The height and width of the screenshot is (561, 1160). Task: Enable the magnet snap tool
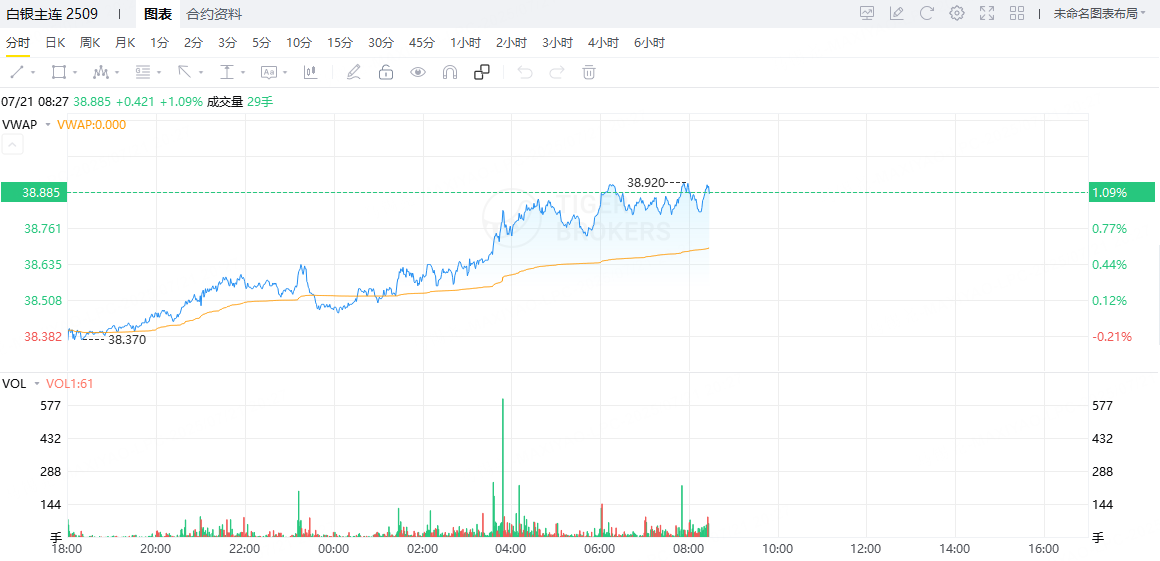[450, 72]
